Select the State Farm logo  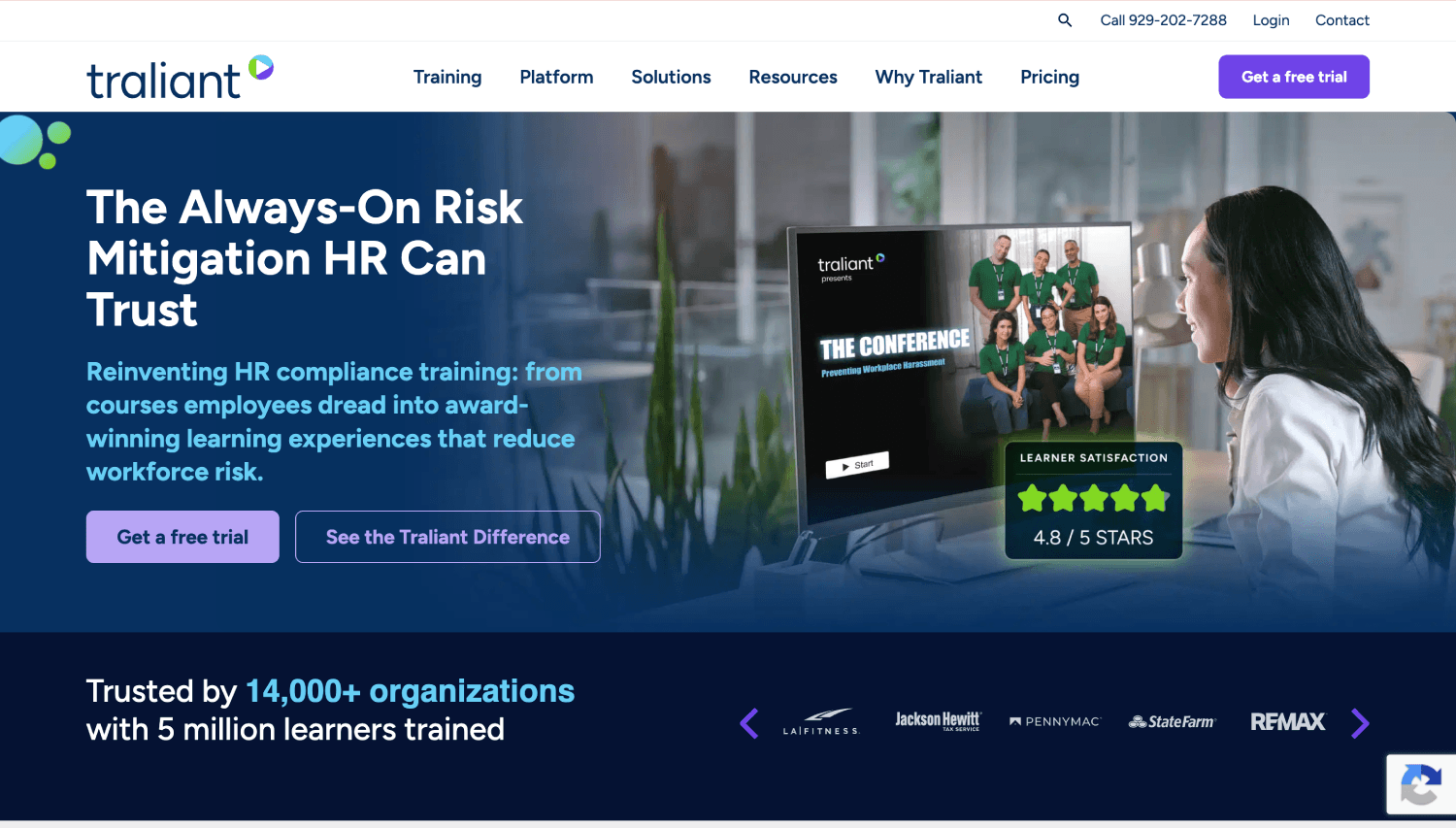pos(1172,722)
